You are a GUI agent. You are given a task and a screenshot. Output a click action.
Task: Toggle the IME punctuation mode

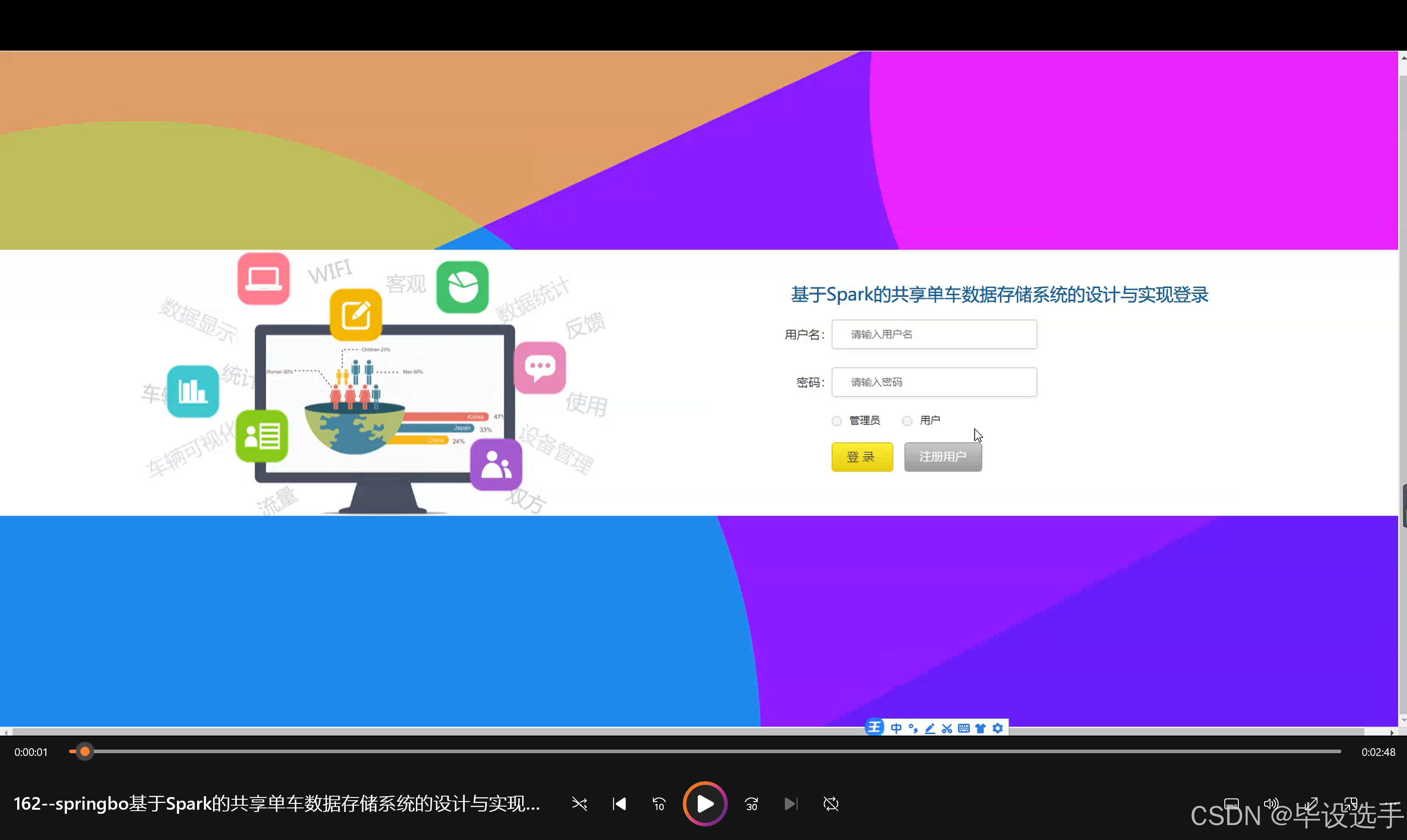(x=913, y=728)
